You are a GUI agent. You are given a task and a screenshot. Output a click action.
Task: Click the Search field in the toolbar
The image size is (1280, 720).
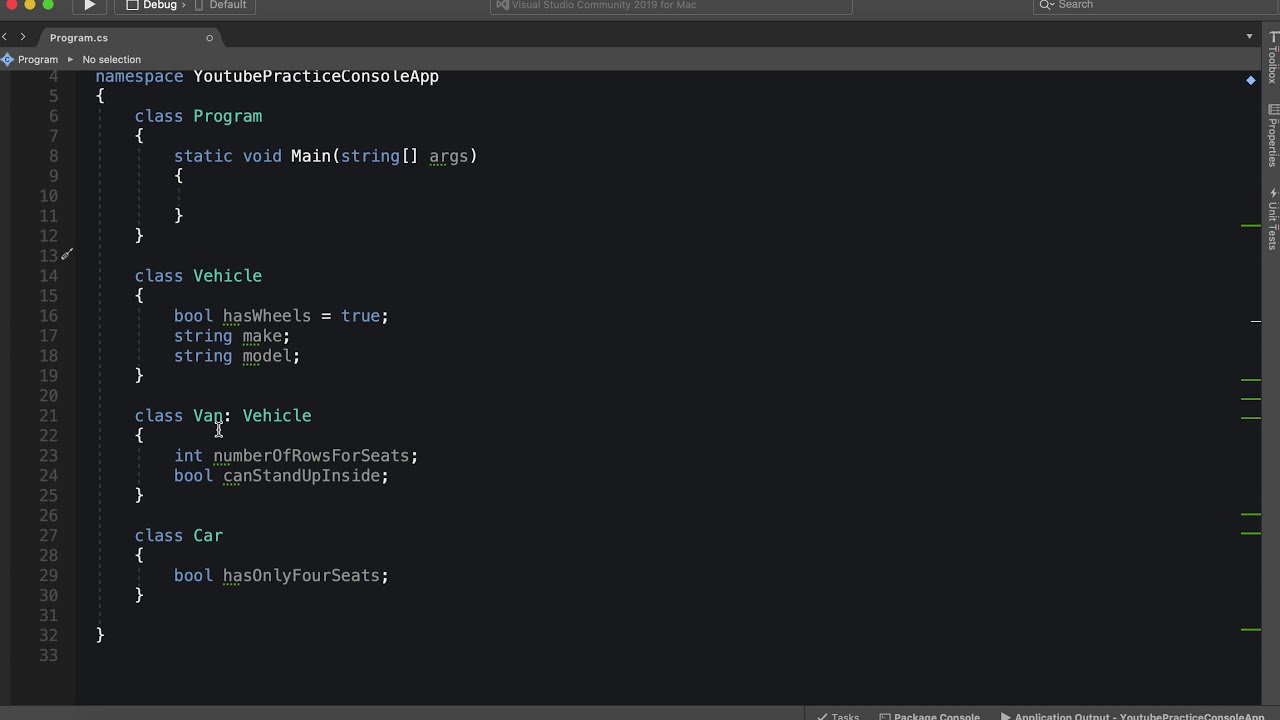click(x=1156, y=5)
